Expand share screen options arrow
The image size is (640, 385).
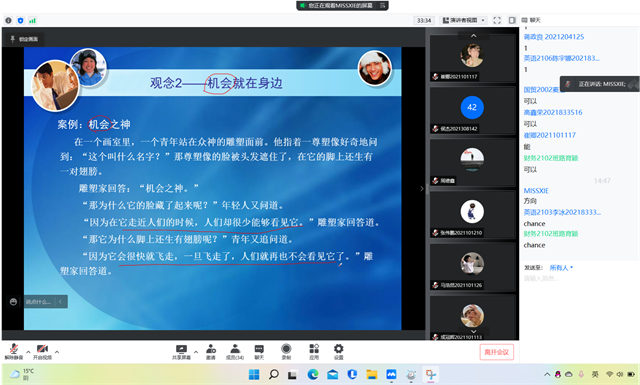196,352
